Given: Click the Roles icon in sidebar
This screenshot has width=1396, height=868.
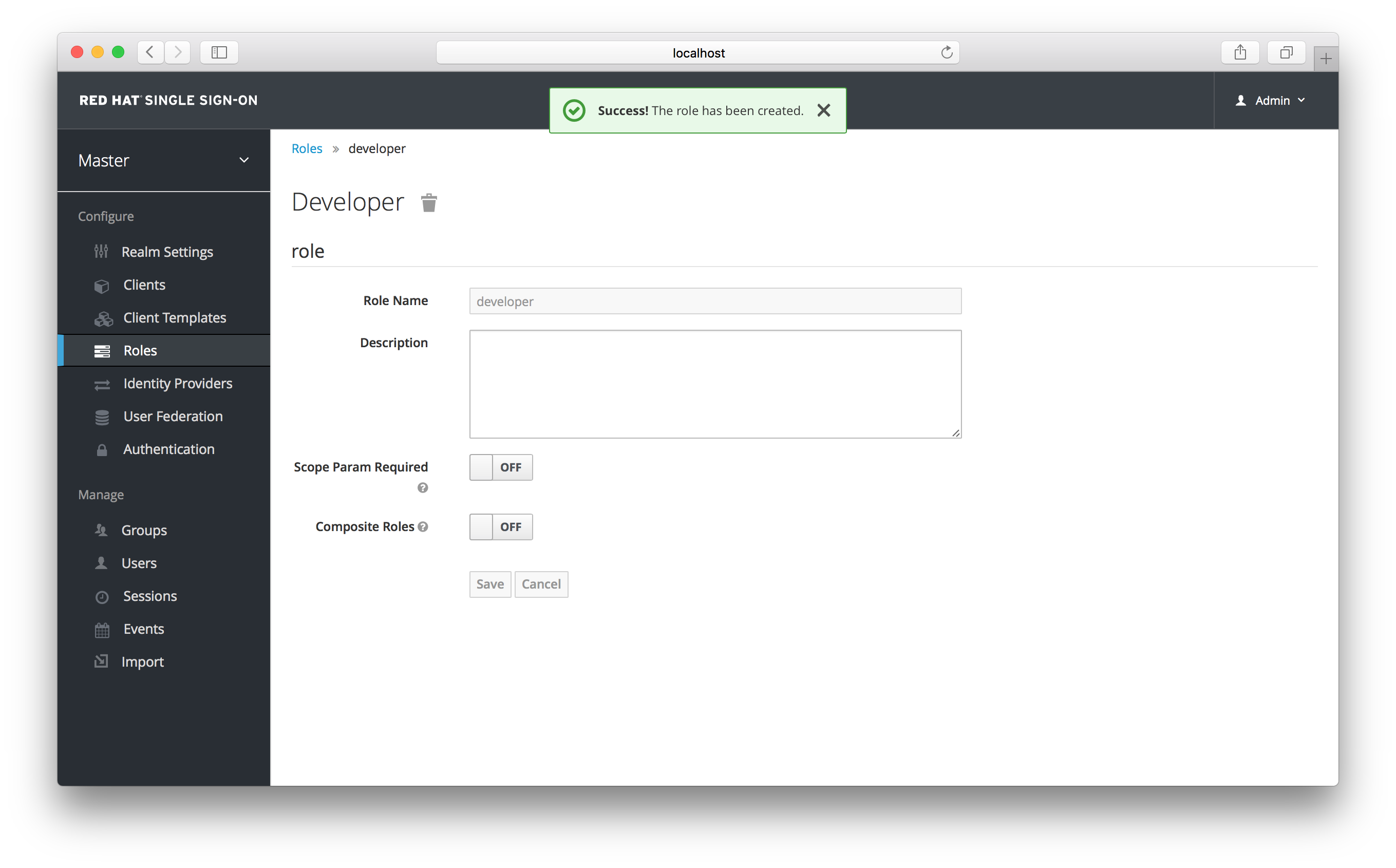Looking at the screenshot, I should pos(101,350).
